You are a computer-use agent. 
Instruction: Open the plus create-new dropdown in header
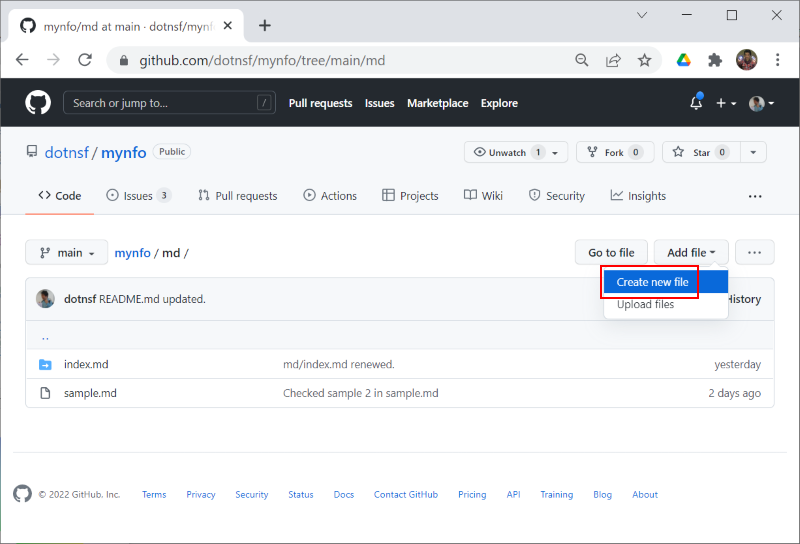click(726, 103)
